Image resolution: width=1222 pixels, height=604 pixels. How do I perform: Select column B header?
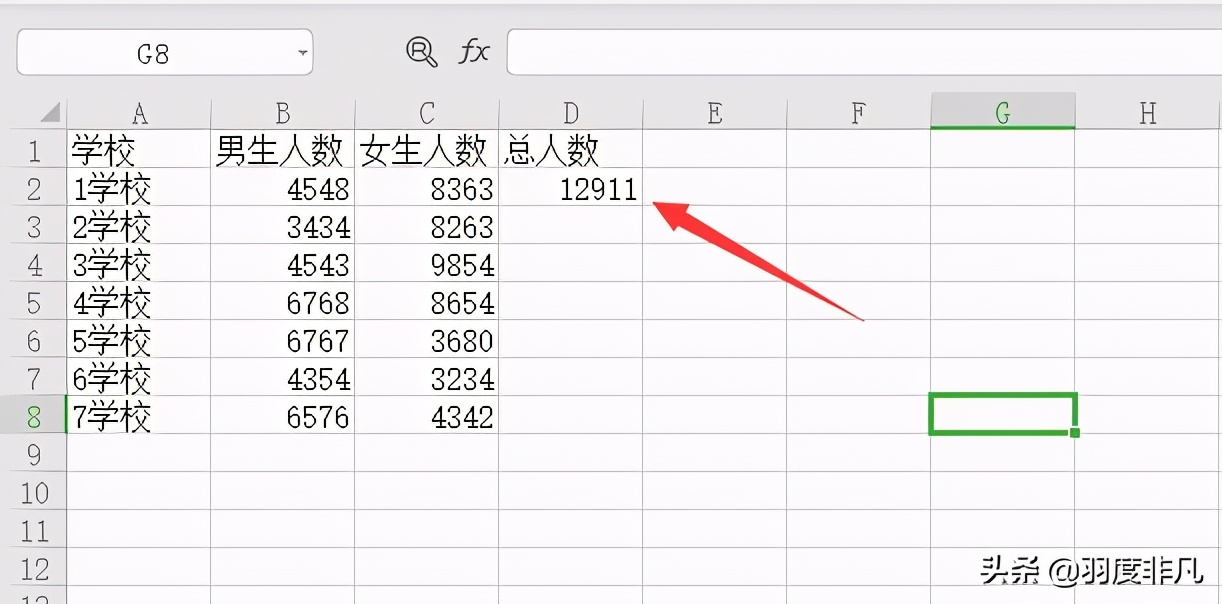pos(283,113)
